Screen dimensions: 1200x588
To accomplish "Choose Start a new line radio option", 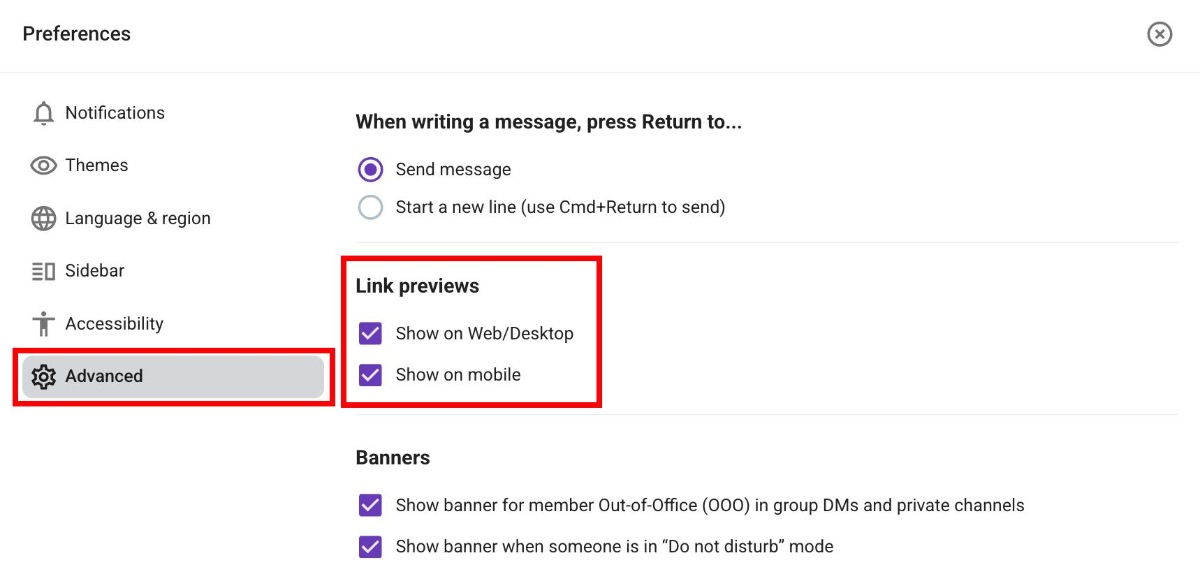I will 371,208.
